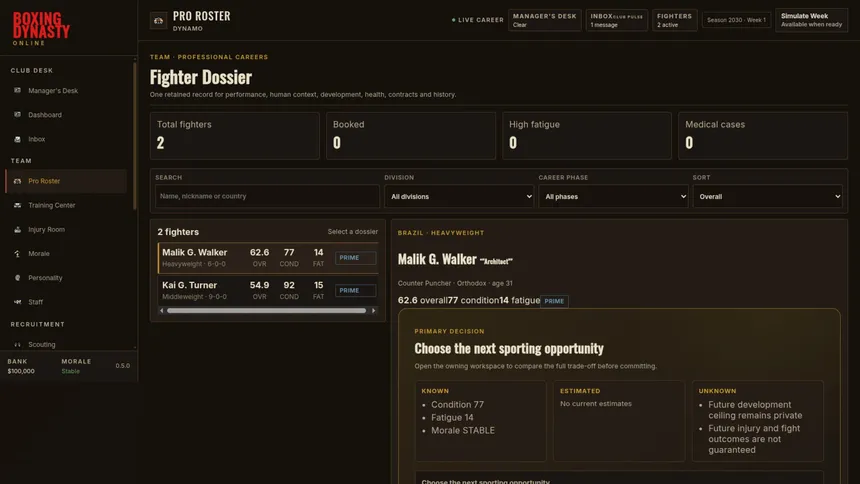This screenshot has width=860, height=484.
Task: Click the 'Condition 77' known item
Action: click(457, 404)
